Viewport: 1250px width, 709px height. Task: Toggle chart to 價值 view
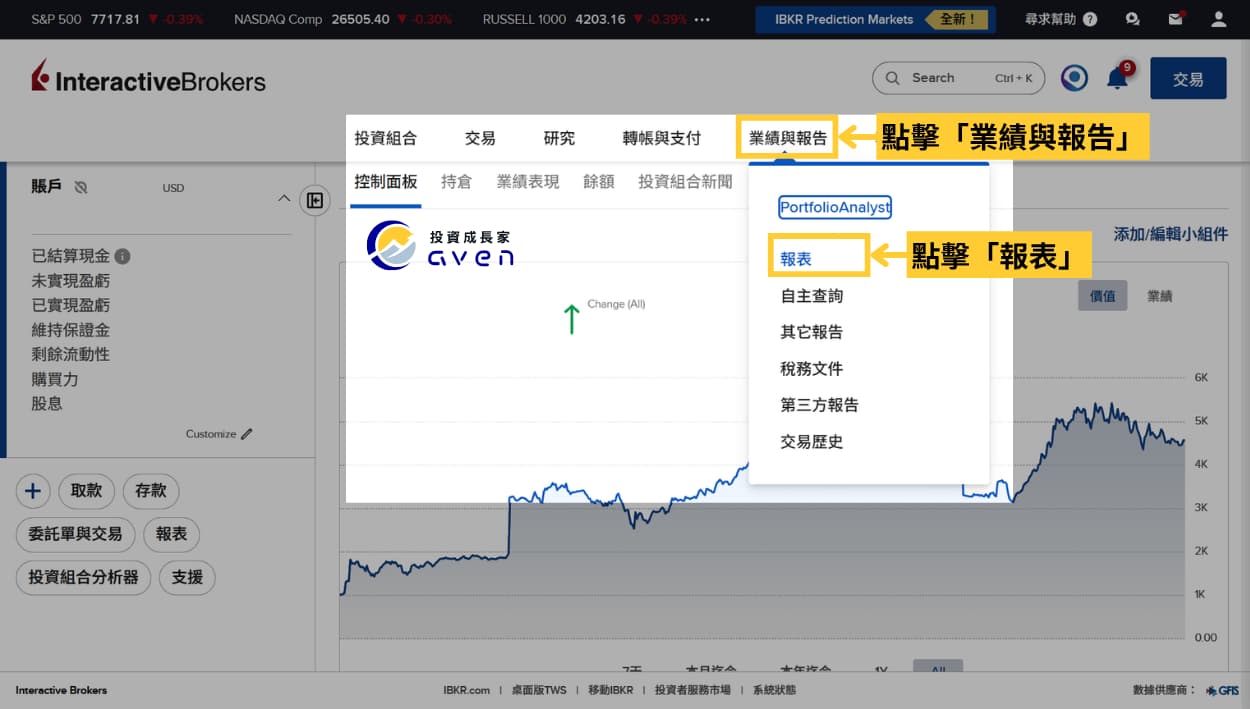point(1102,296)
